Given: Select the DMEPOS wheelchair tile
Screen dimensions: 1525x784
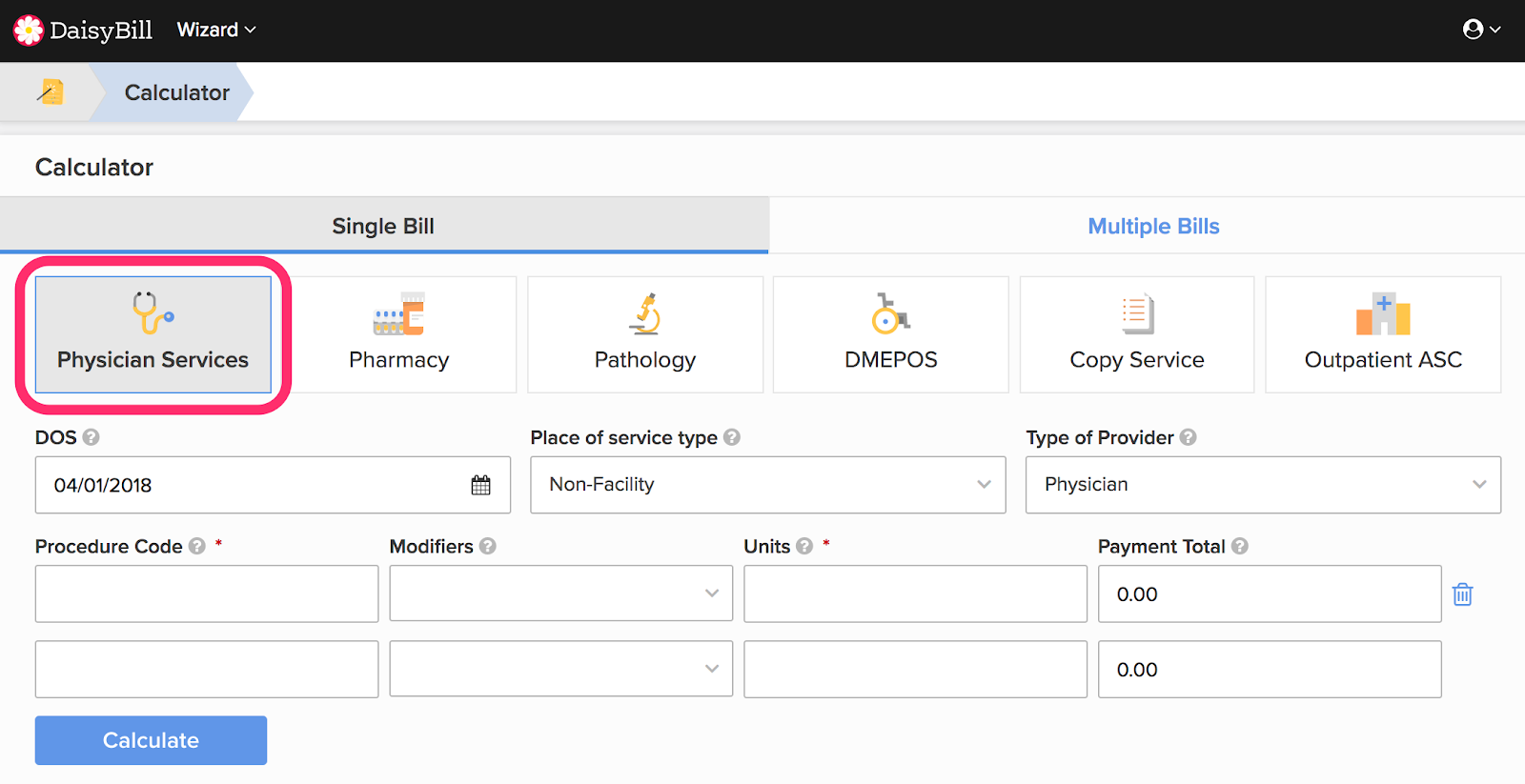Looking at the screenshot, I should 890,334.
